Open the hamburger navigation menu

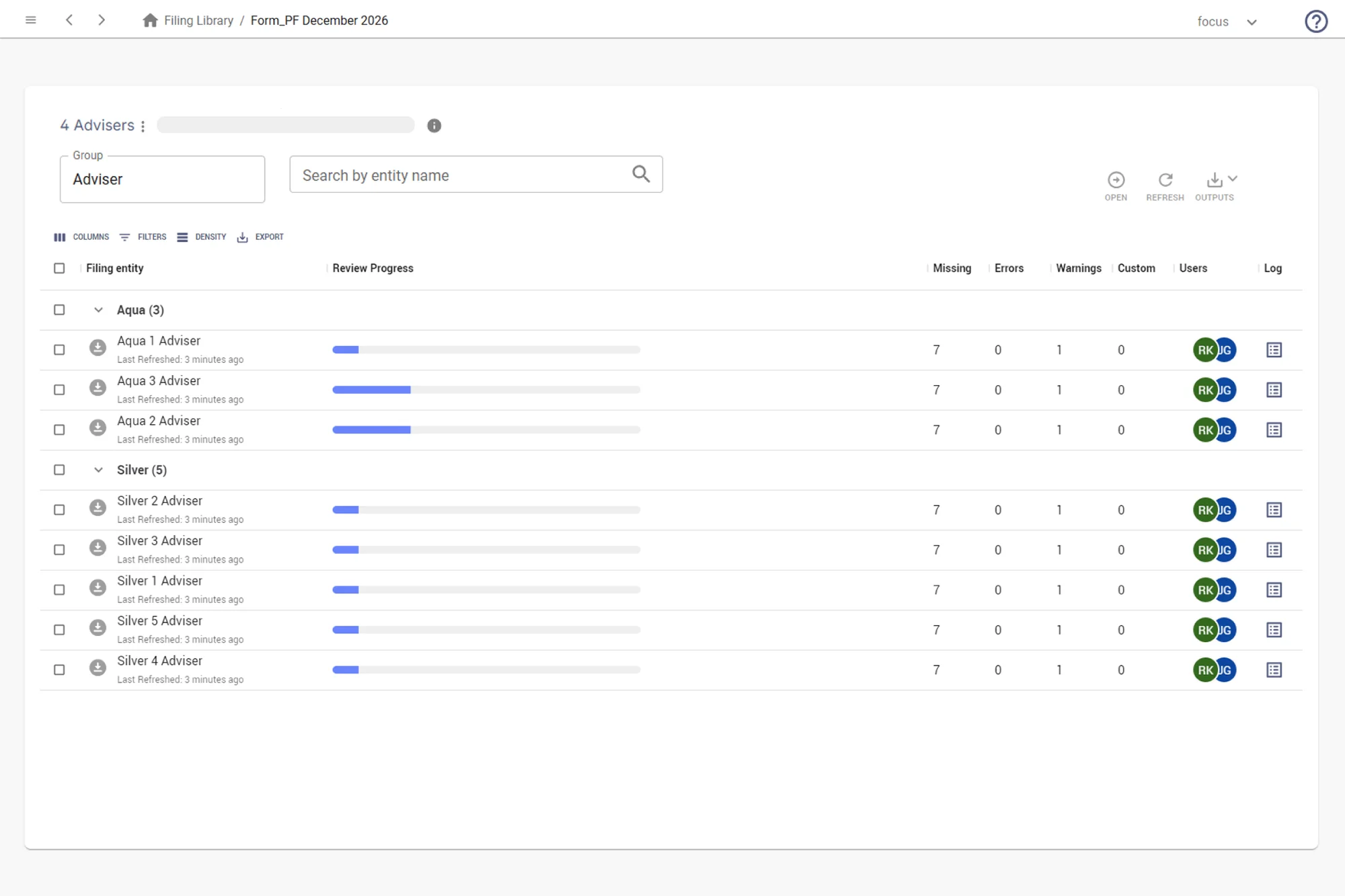(x=30, y=20)
